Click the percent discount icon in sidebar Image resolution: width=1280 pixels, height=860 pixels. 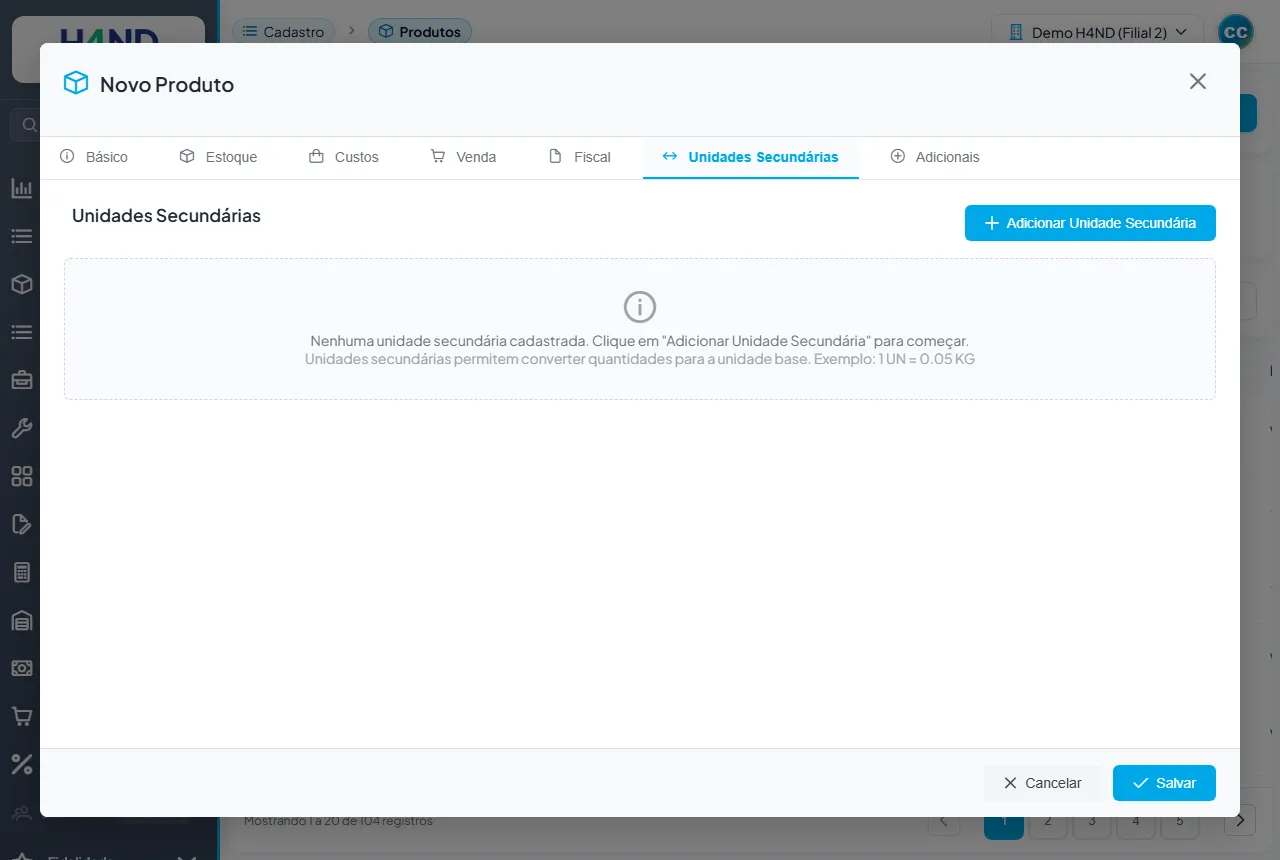pyautogui.click(x=21, y=764)
